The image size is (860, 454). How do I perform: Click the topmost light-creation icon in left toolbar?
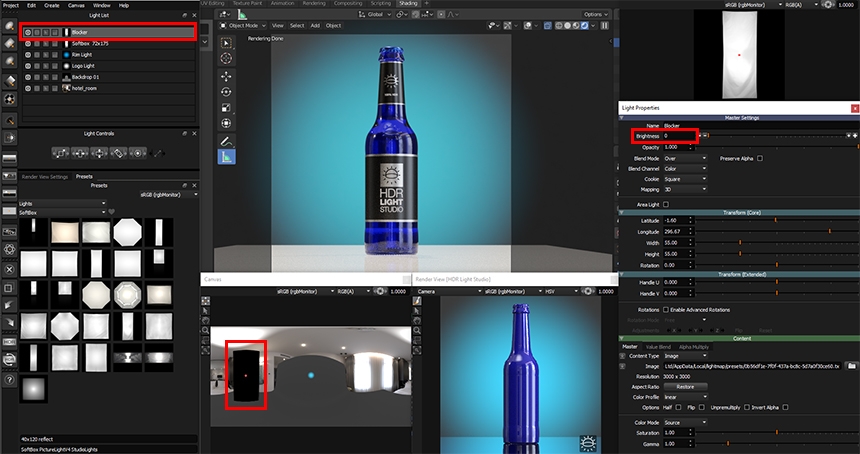pyautogui.click(x=9, y=26)
